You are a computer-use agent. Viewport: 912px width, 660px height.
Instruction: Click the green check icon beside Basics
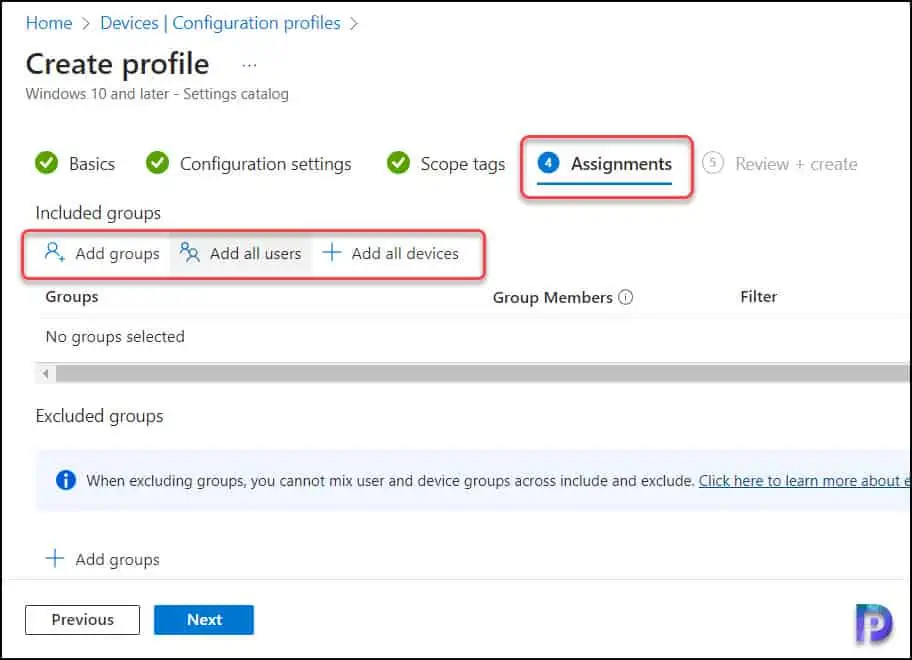[47, 163]
